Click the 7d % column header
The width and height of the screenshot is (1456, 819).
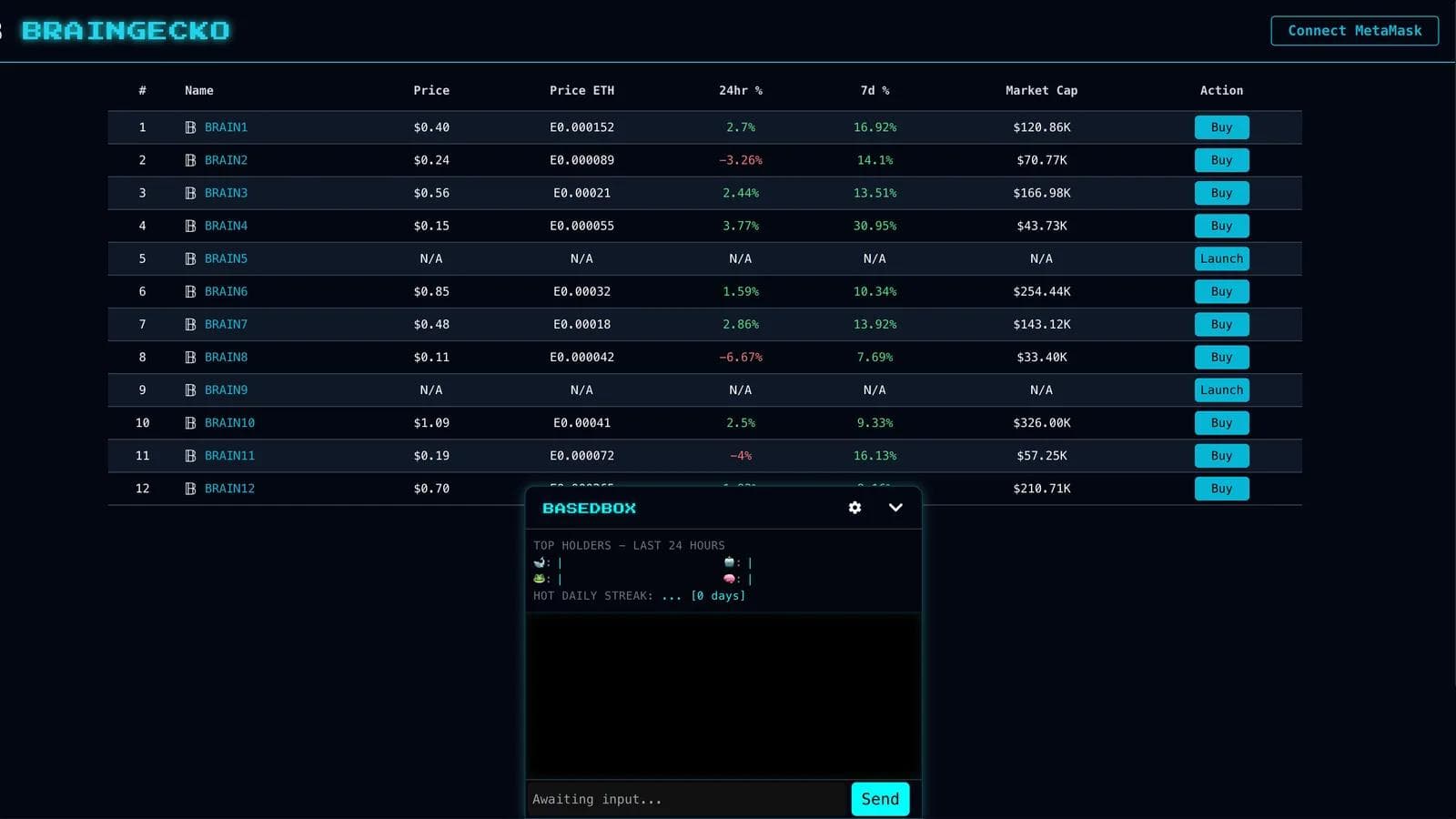(x=875, y=90)
